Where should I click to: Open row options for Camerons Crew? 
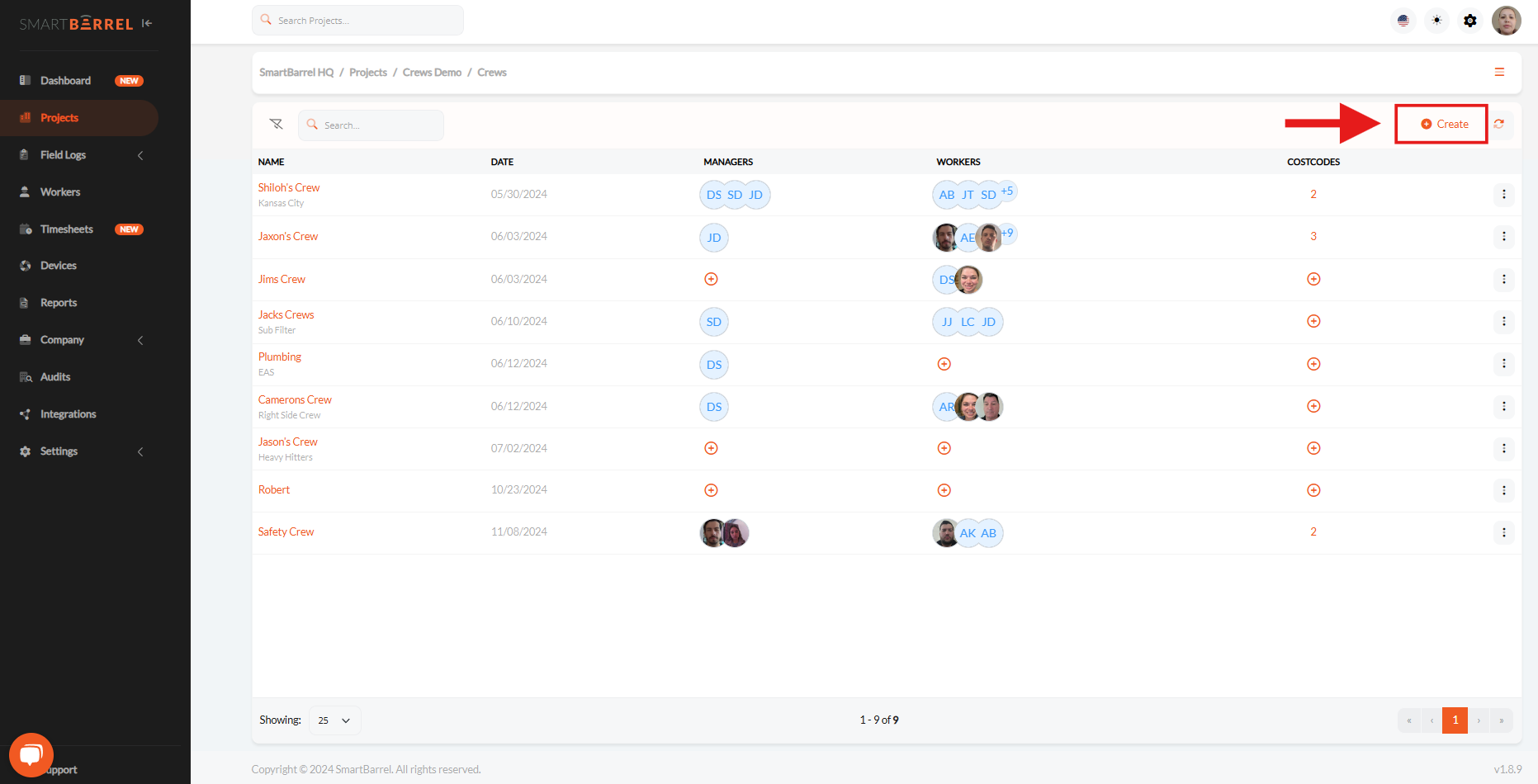tap(1503, 407)
